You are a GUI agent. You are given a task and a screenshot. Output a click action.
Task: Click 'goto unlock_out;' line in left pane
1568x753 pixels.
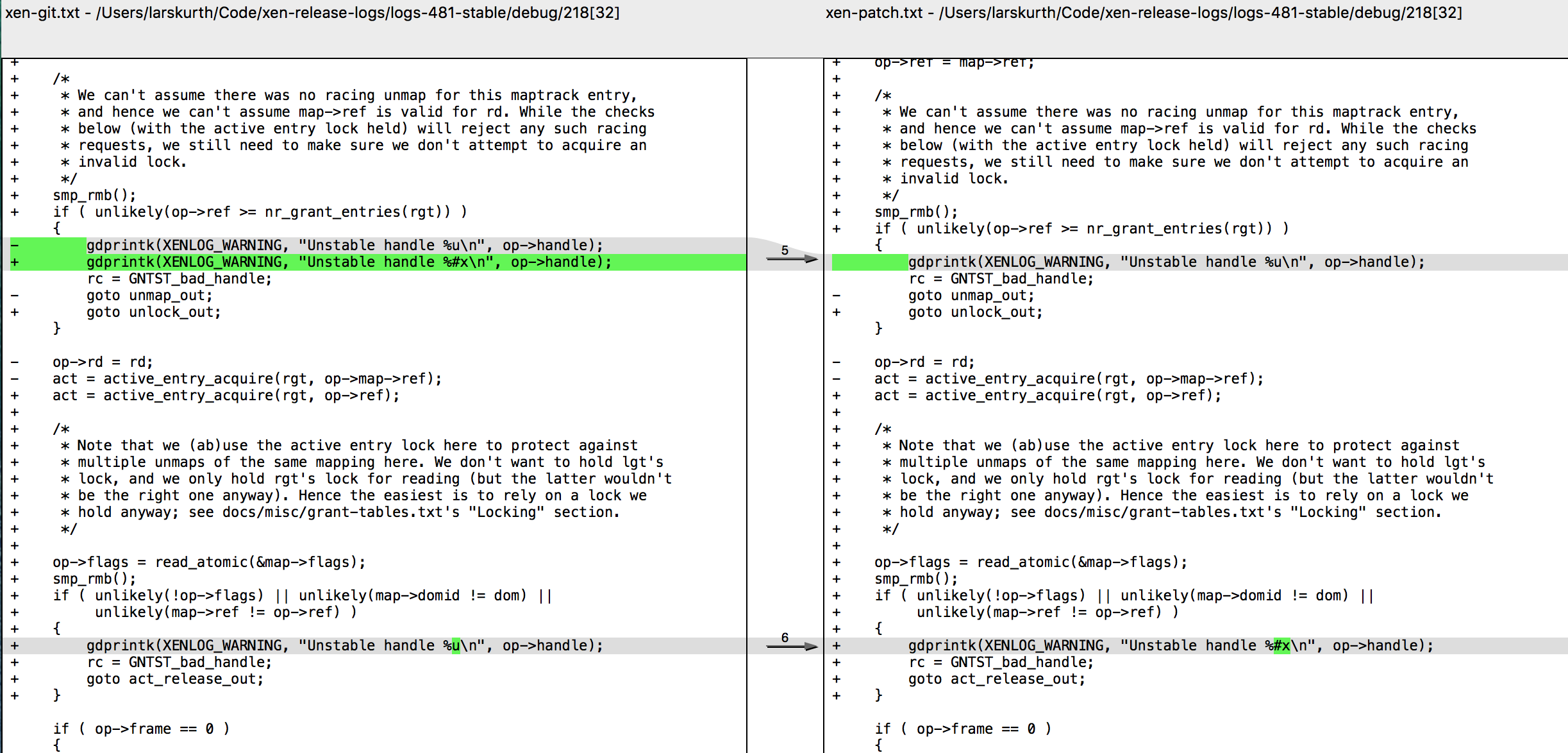click(x=153, y=312)
